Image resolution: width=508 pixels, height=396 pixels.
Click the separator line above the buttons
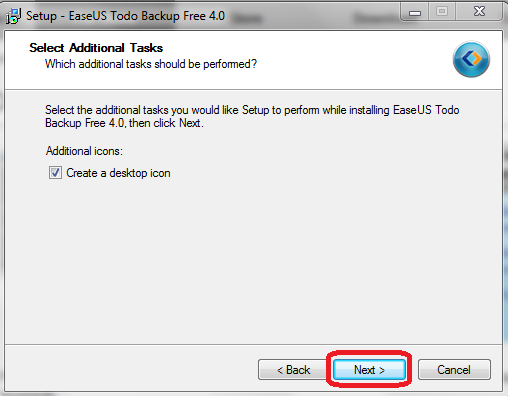253,344
